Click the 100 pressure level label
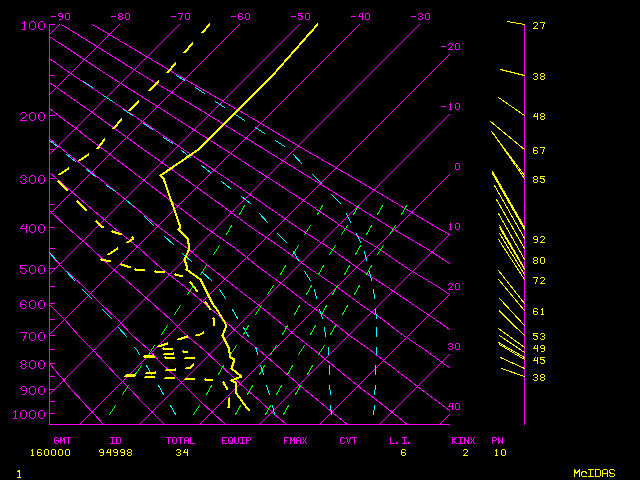 tap(34, 26)
